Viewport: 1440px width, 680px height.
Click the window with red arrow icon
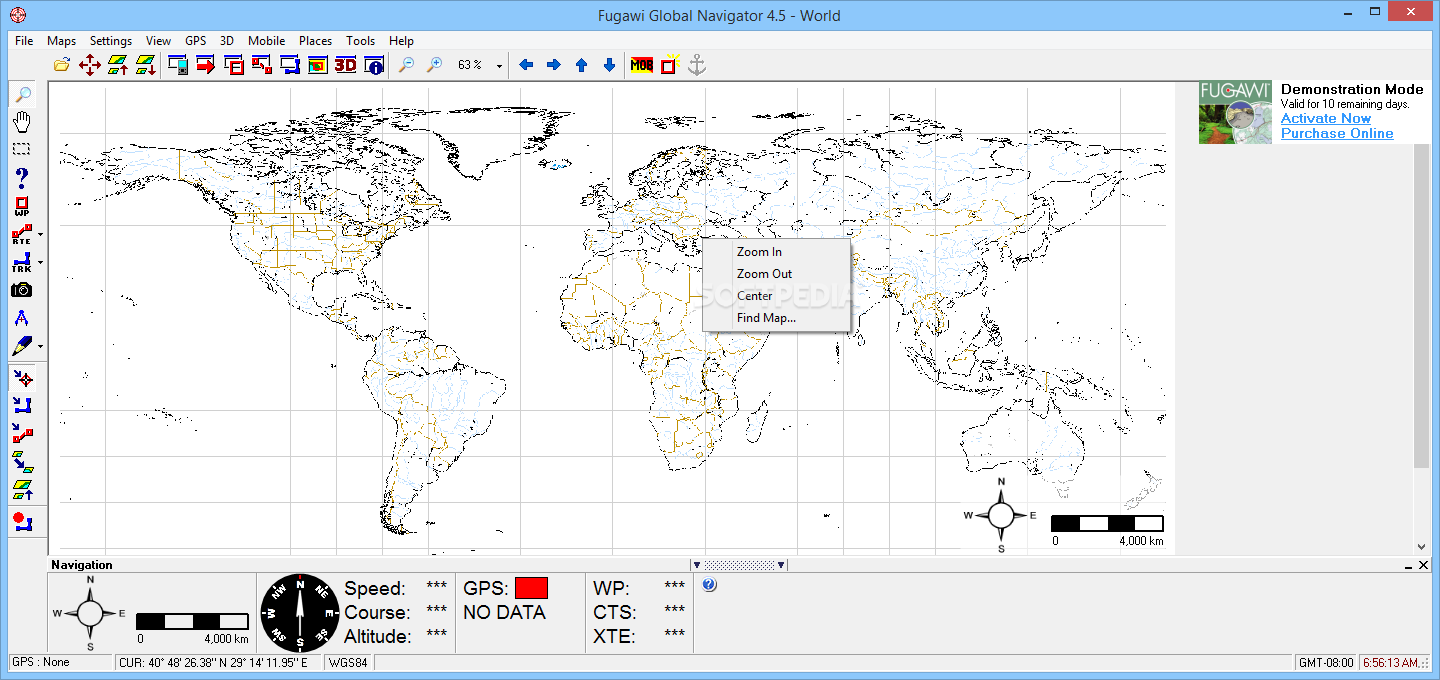207,65
